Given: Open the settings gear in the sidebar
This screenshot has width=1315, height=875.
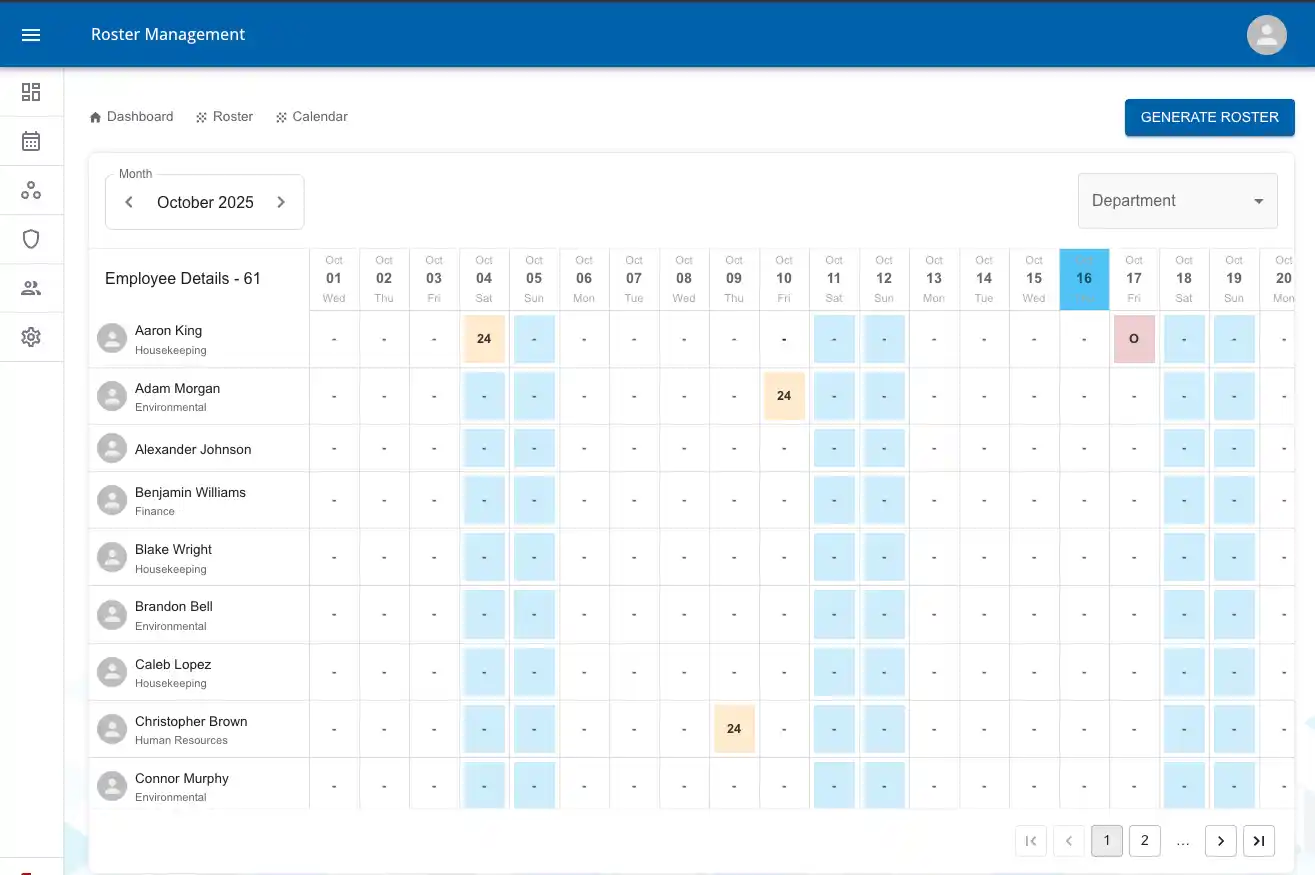Looking at the screenshot, I should tap(31, 336).
